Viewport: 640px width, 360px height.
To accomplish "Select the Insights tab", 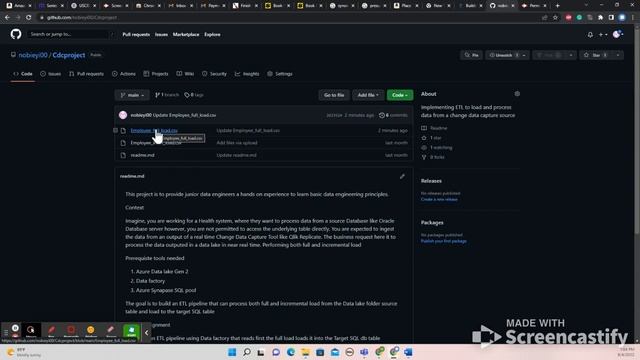I will click(x=247, y=74).
